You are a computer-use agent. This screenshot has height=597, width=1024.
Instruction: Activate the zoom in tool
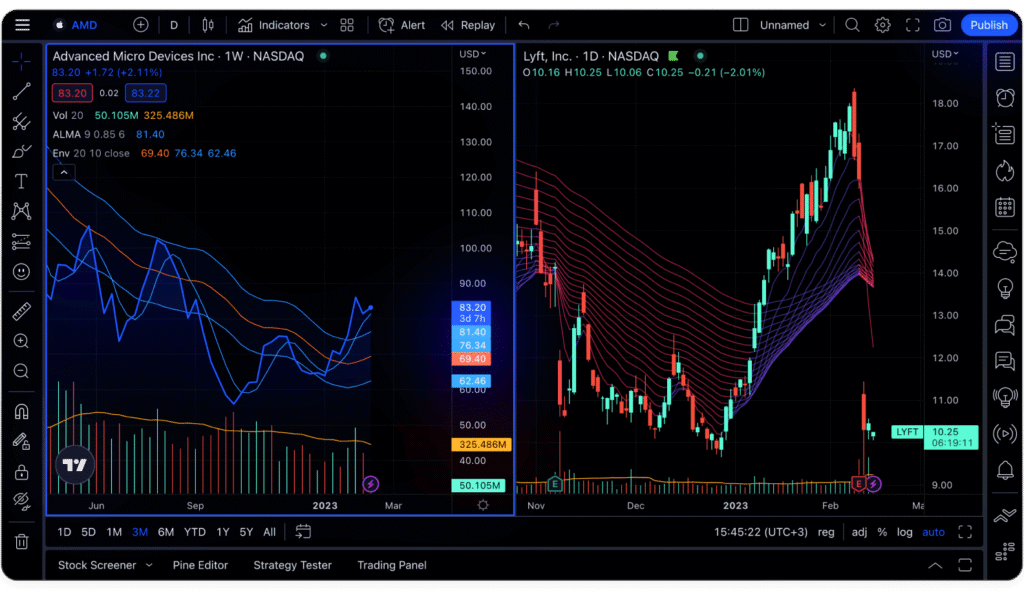[x=21, y=341]
